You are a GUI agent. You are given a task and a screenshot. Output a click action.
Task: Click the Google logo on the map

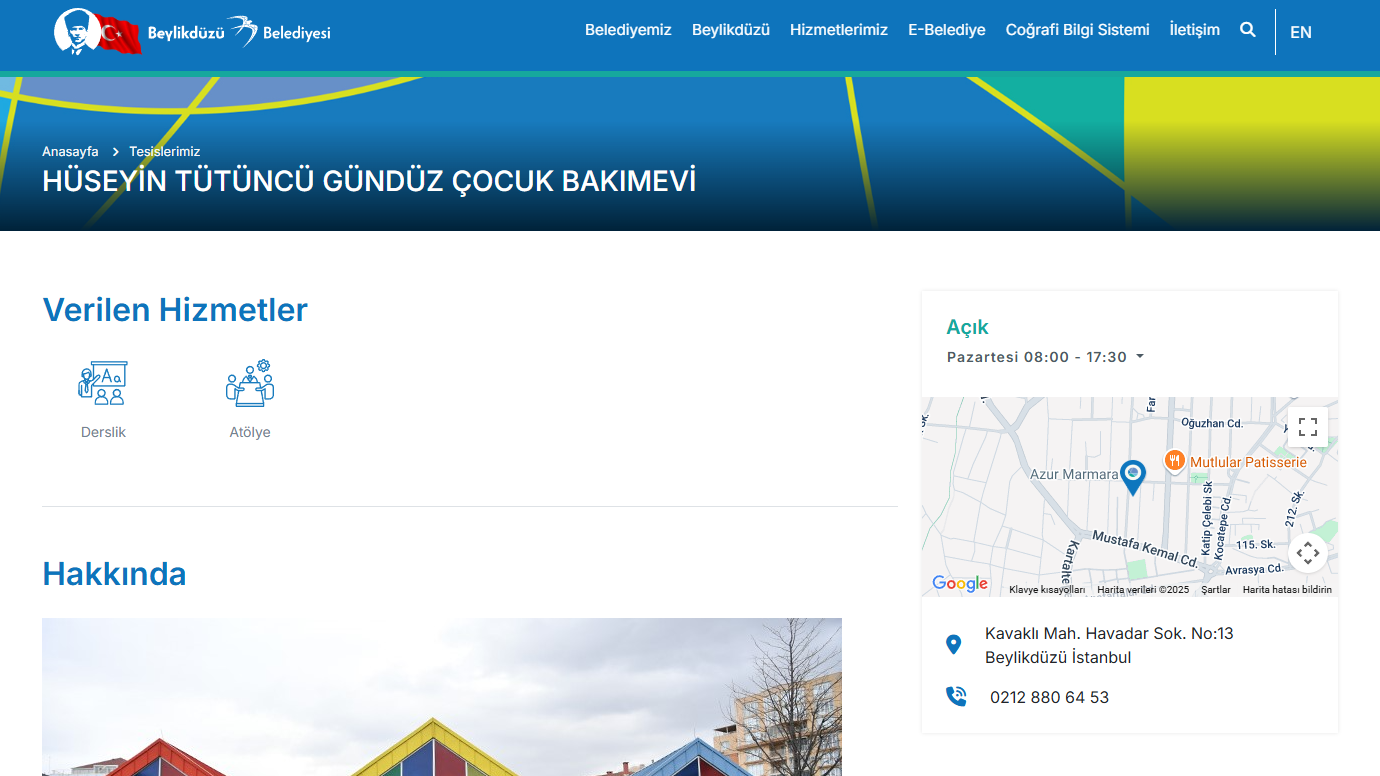959,584
